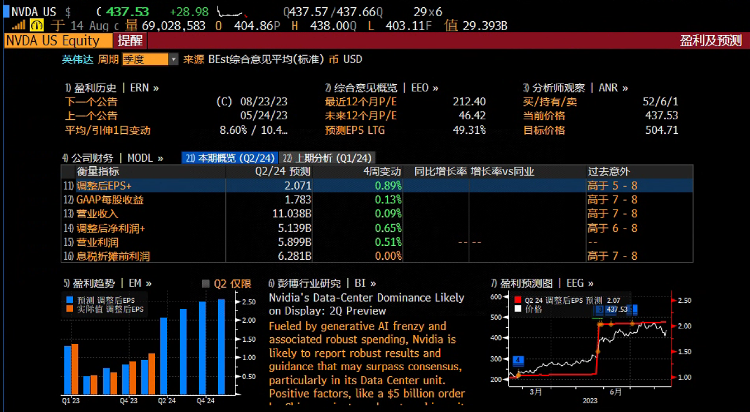The height and width of the screenshot is (412, 750).
Task: Open 盈利预测图 EEG link
Action: coord(542,284)
